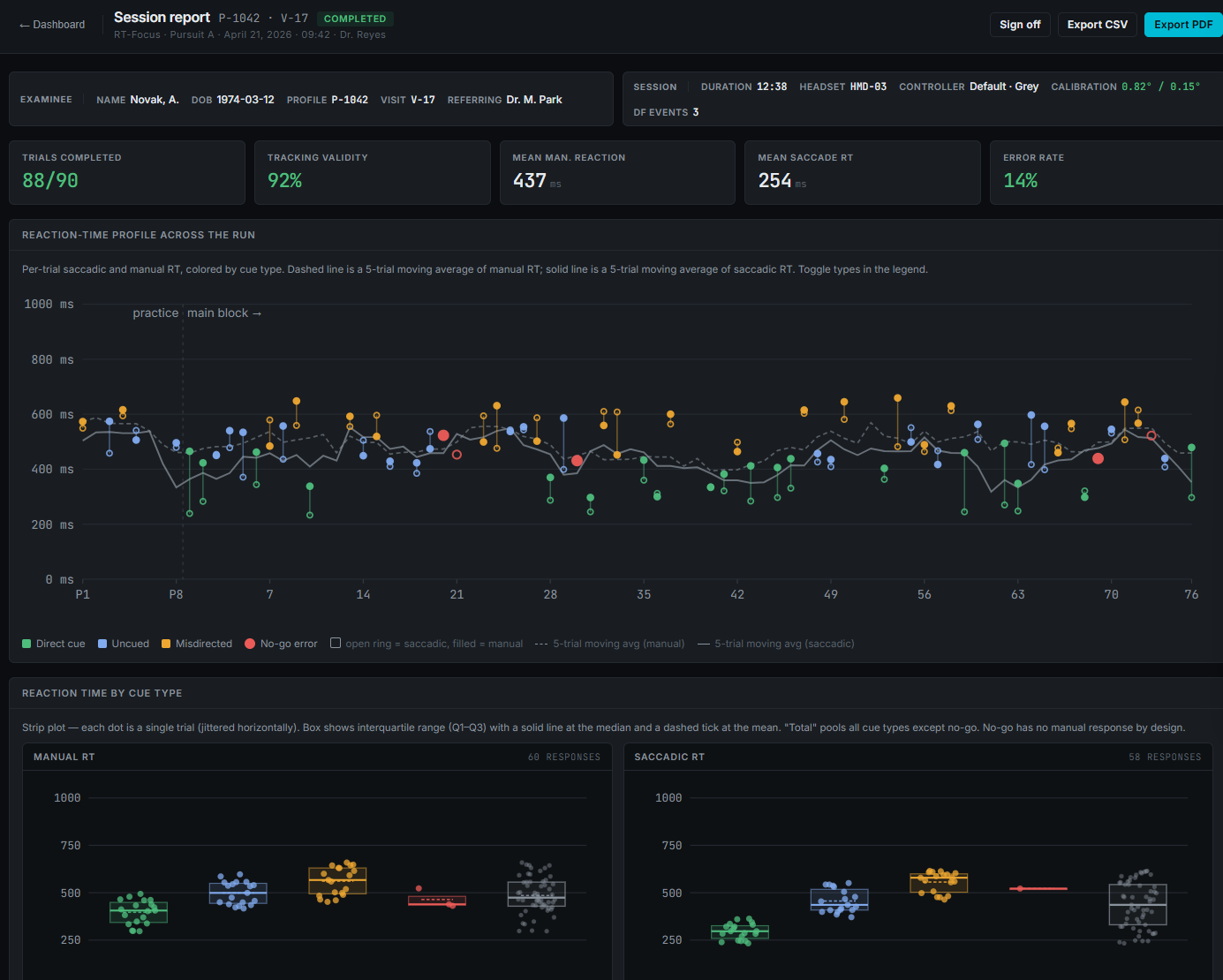This screenshot has height=980, width=1223.
Task: Click the 'main block →' chart annotation
Action: point(224,313)
